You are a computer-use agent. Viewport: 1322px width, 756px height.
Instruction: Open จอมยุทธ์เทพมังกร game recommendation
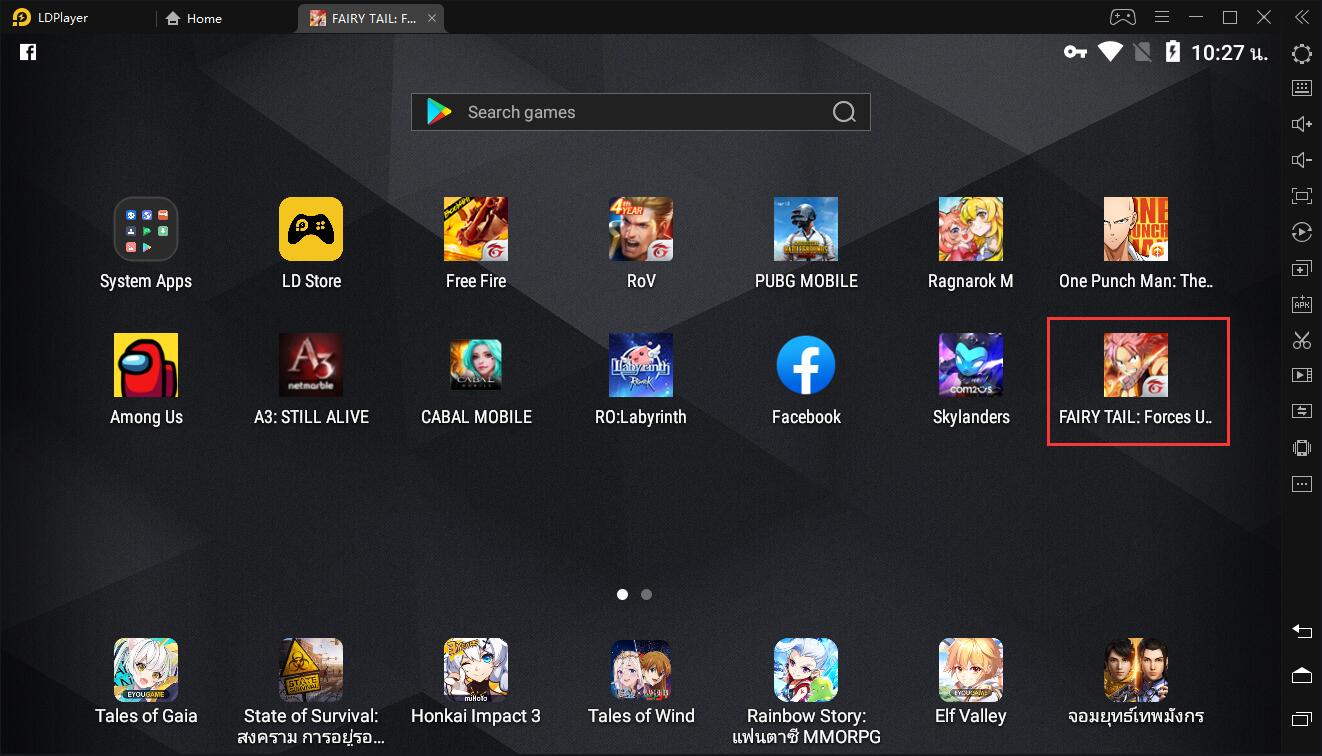[x=1136, y=670]
